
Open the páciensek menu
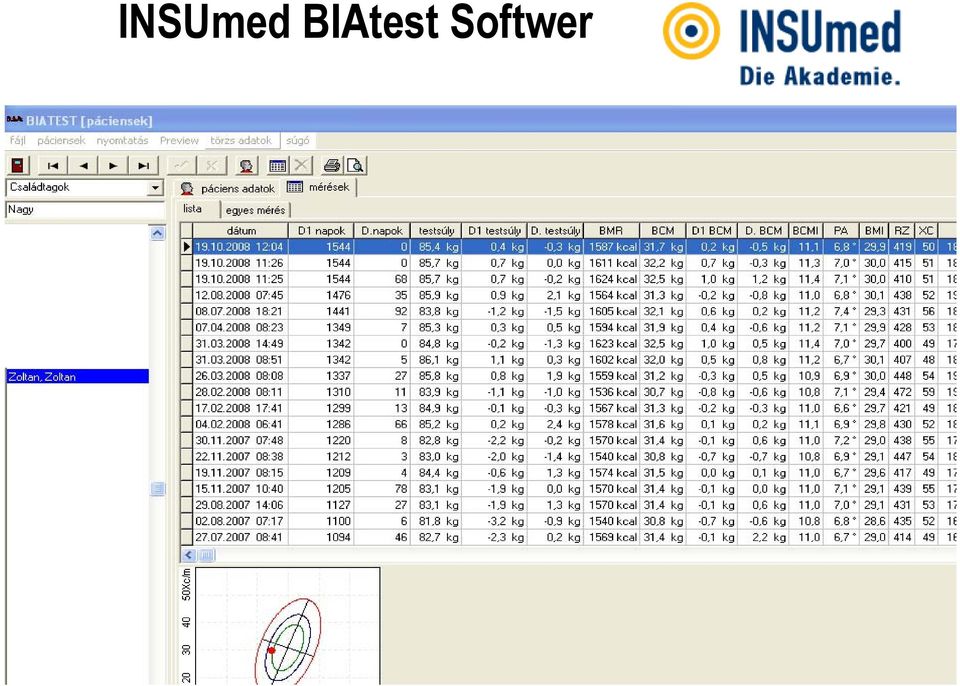pos(61,140)
